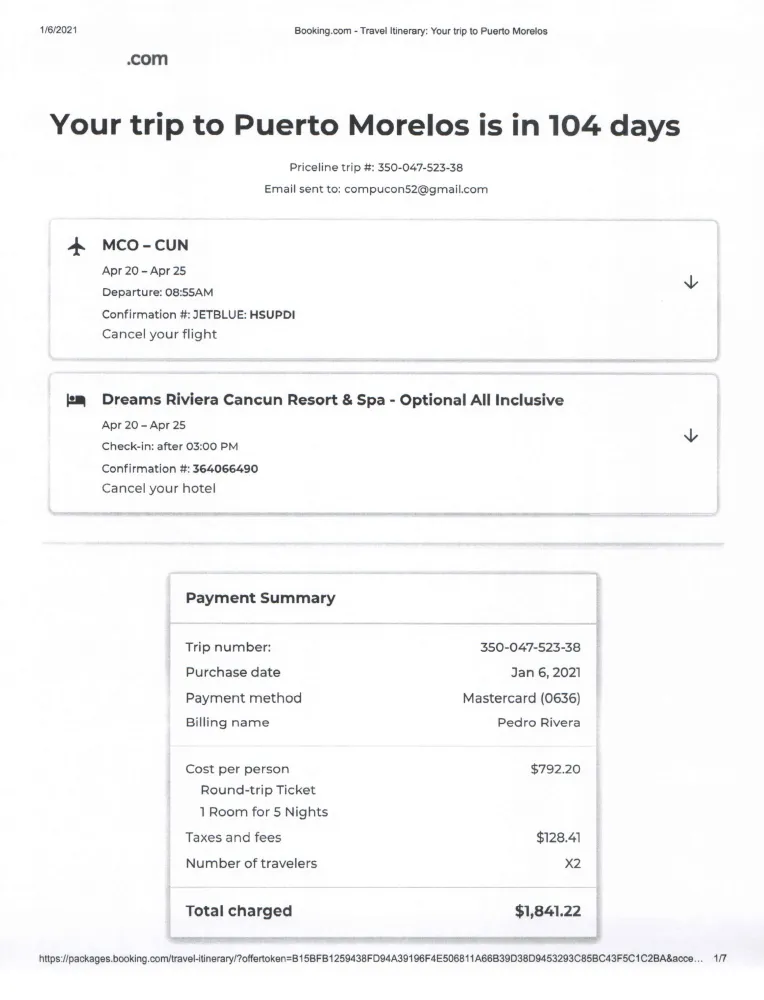Image resolution: width=764 pixels, height=1000 pixels.
Task: Click the Cancel your hotel link
Action: click(159, 489)
